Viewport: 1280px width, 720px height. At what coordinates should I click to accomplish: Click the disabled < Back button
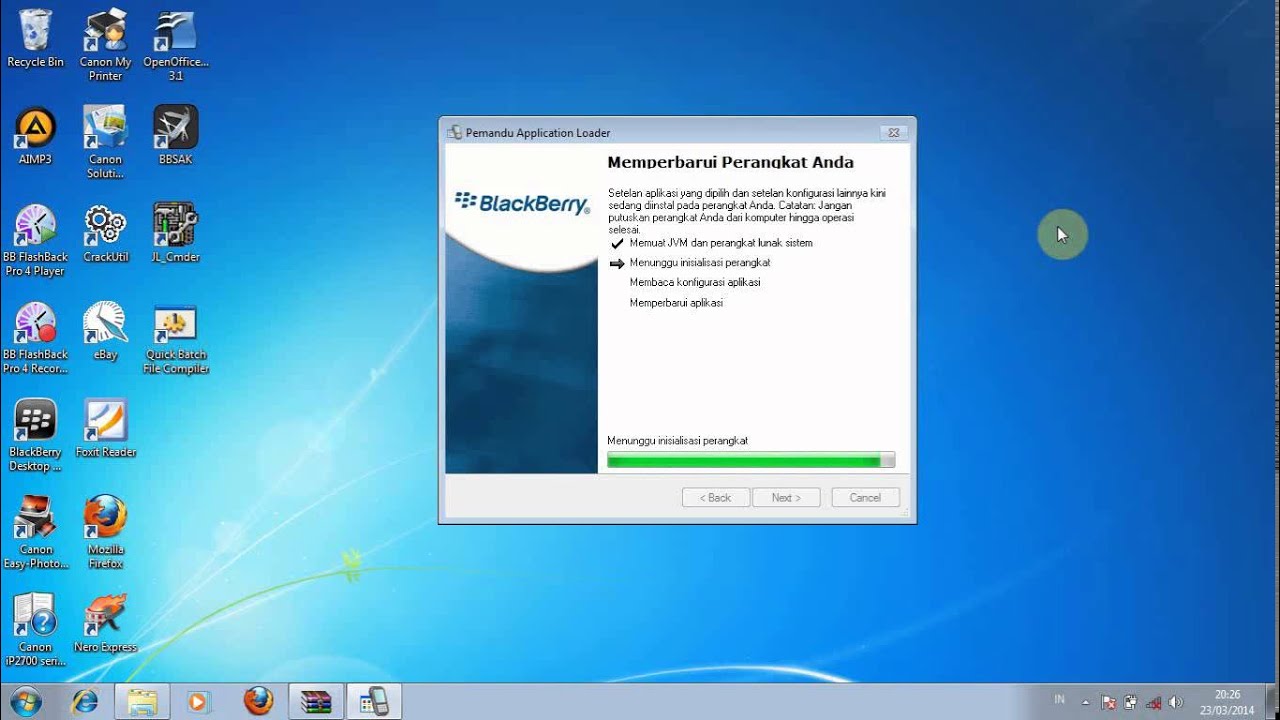715,498
